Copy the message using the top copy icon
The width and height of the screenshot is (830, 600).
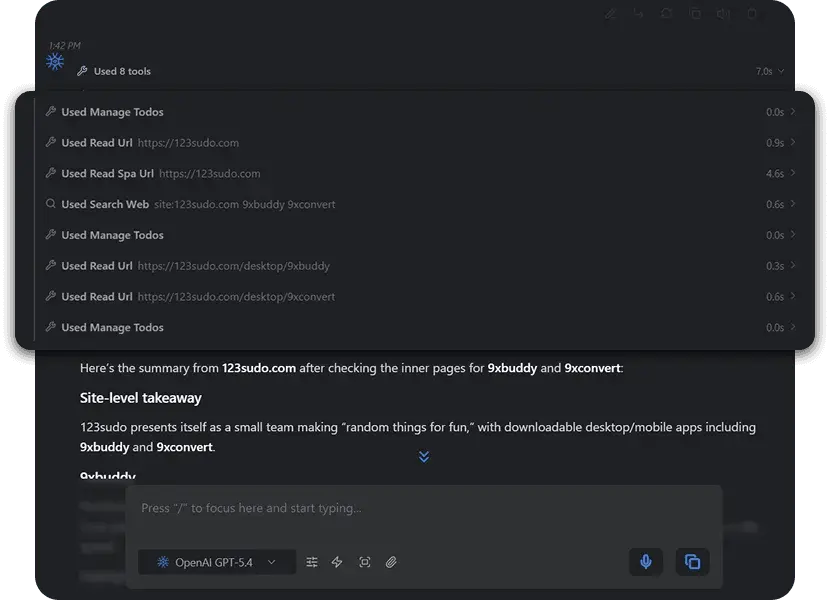pos(695,14)
